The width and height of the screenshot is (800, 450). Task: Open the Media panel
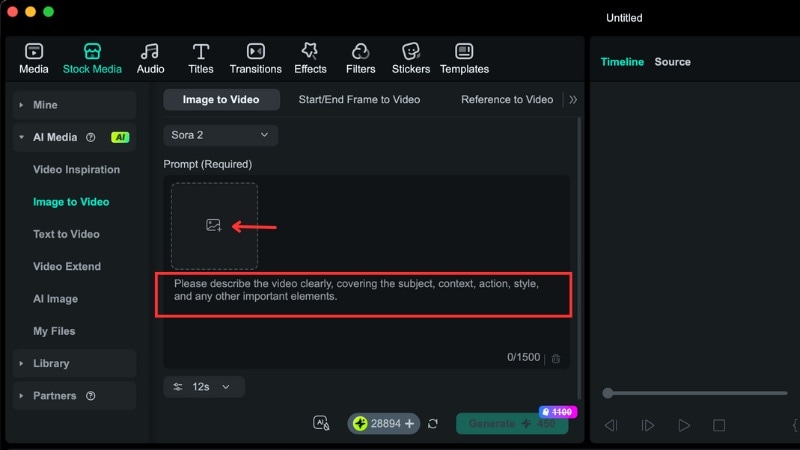[34, 59]
